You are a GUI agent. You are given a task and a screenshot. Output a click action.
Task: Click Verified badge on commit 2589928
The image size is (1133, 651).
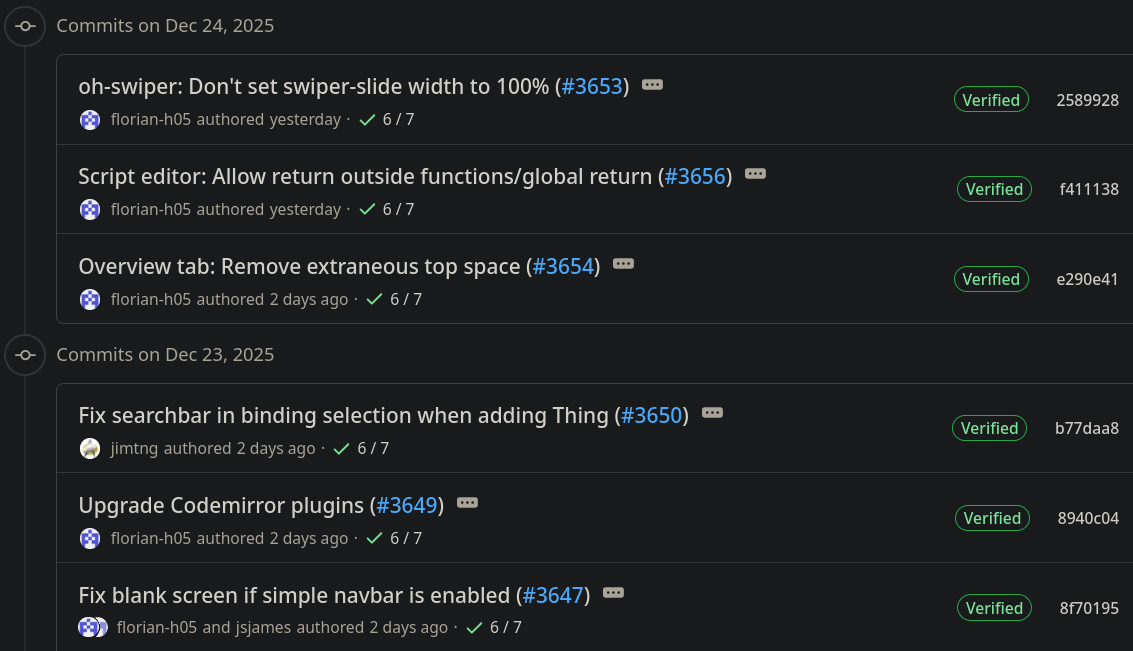[990, 100]
